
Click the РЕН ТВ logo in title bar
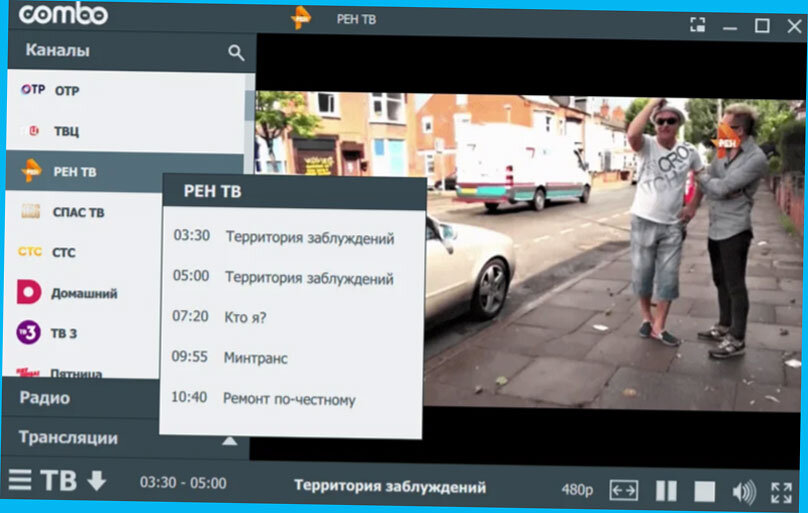click(301, 18)
